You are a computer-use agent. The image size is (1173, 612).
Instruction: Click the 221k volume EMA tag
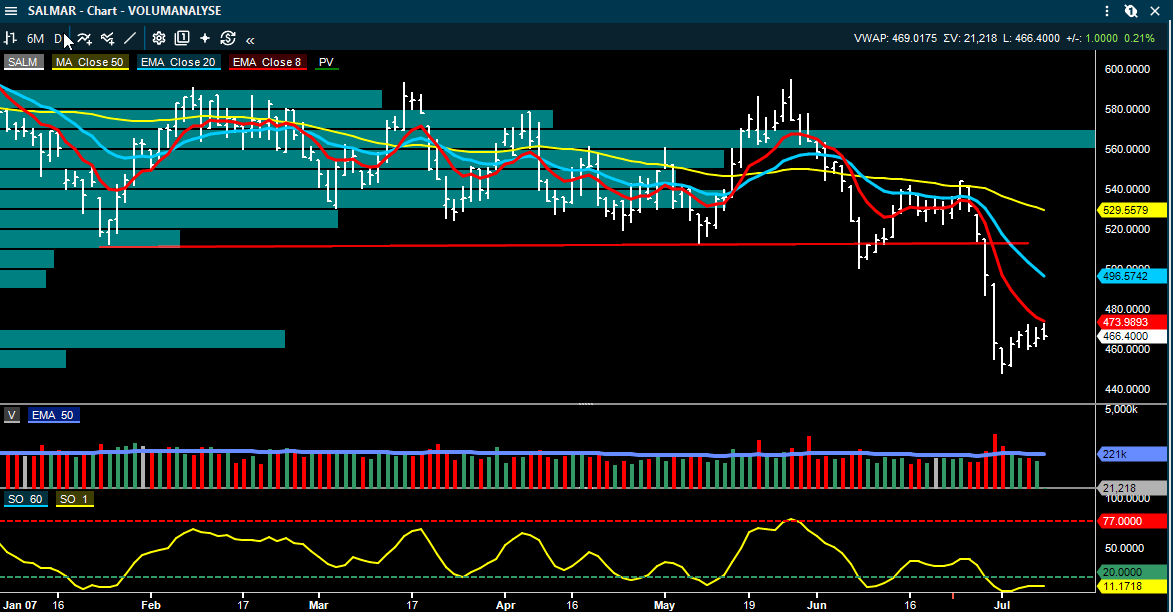1131,454
